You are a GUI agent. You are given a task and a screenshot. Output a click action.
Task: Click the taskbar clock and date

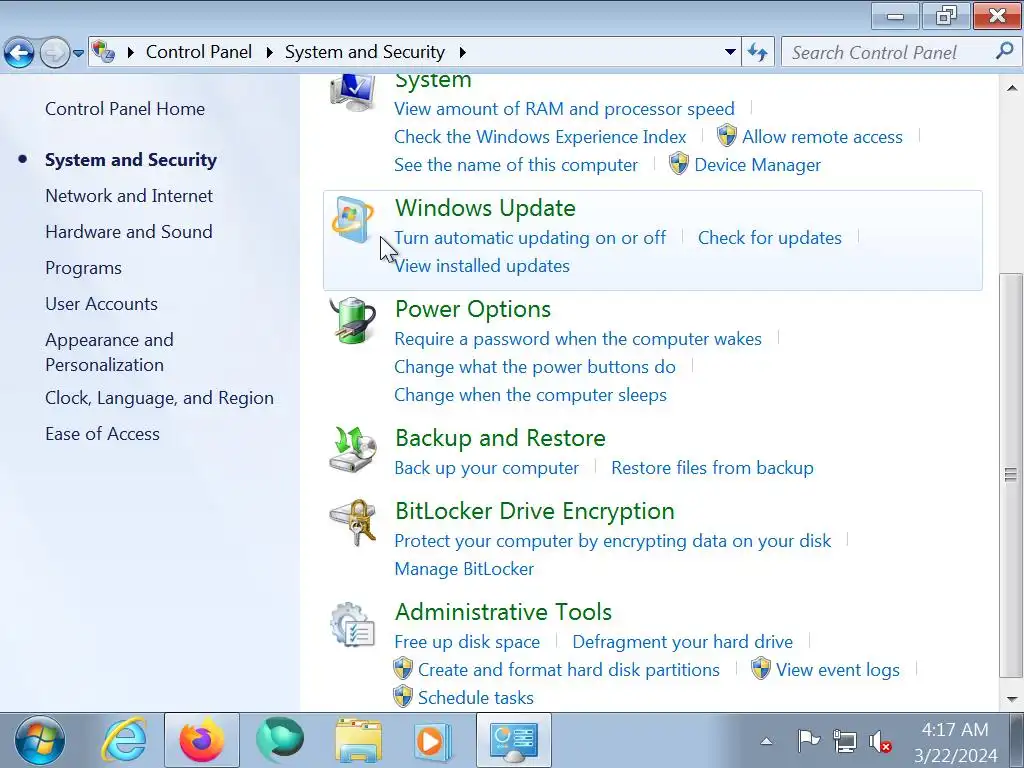coord(955,742)
